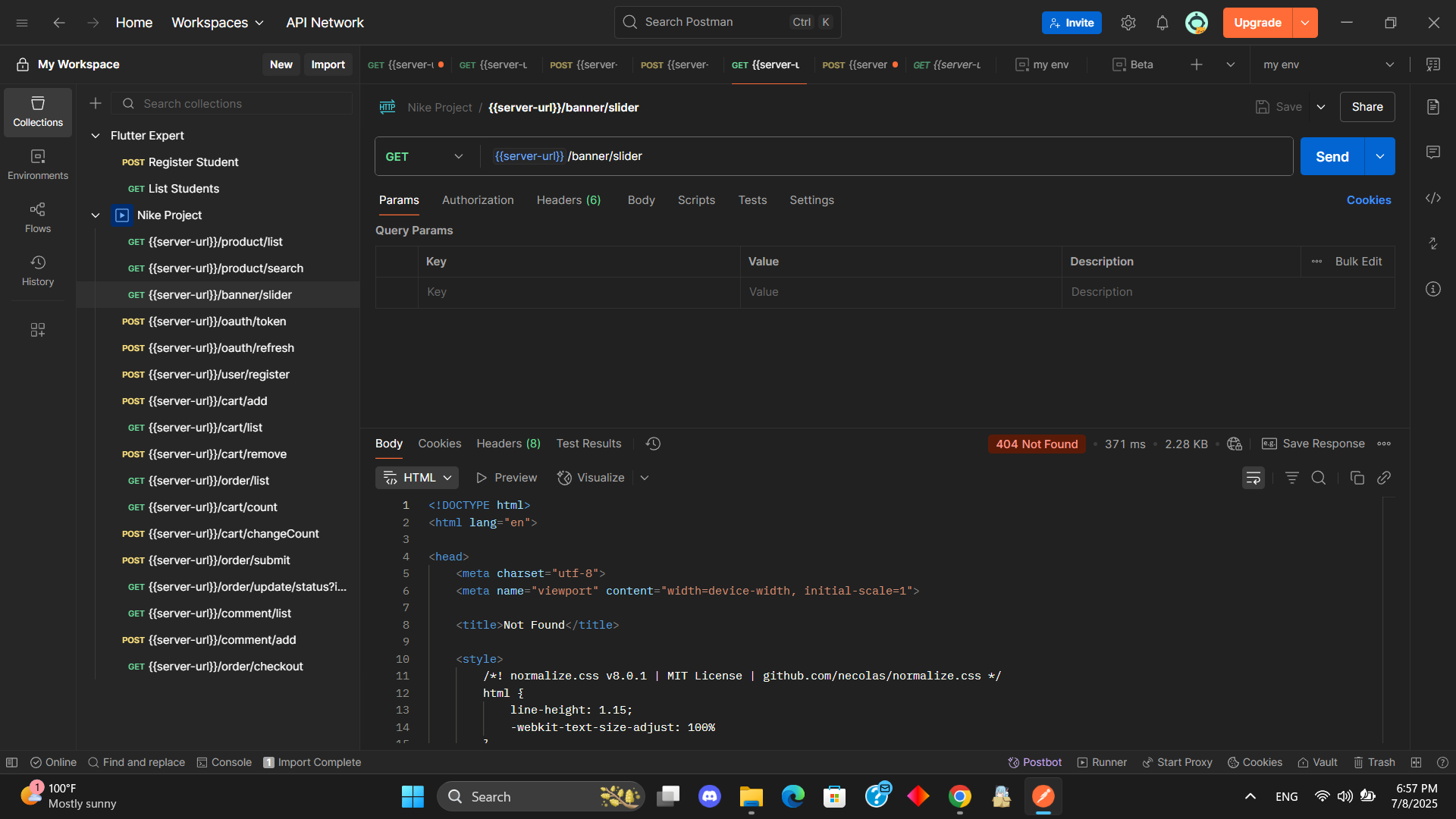
Task: Open the Collections sidebar panel
Action: point(38,111)
